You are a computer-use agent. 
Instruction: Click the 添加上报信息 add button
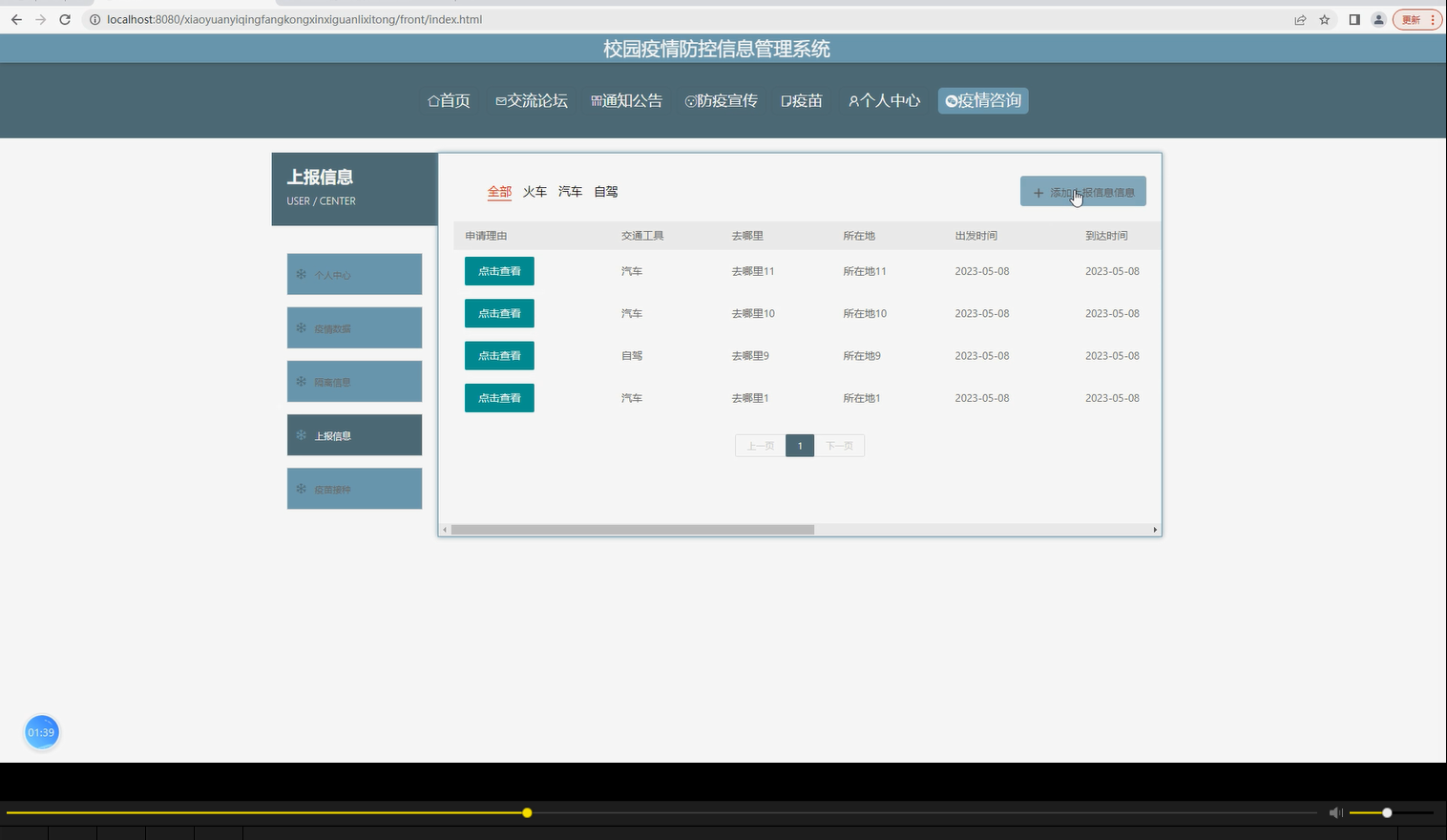[x=1083, y=192]
